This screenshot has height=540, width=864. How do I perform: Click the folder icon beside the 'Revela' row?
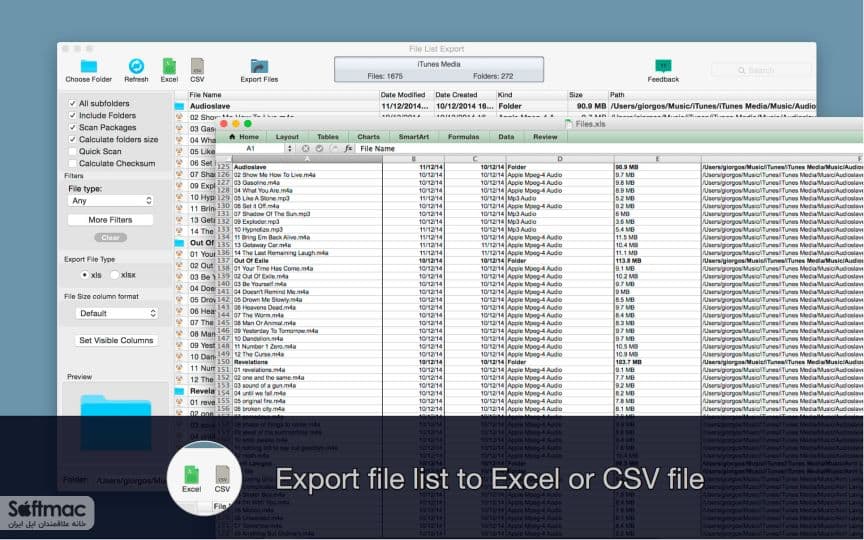point(180,391)
